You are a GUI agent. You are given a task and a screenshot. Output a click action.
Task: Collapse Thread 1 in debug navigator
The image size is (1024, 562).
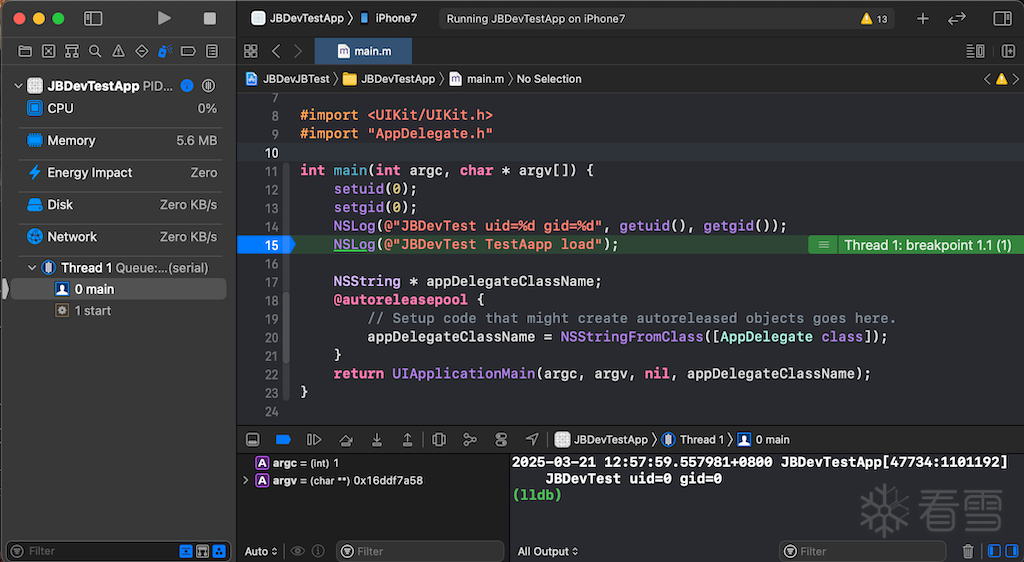[x=33, y=268]
